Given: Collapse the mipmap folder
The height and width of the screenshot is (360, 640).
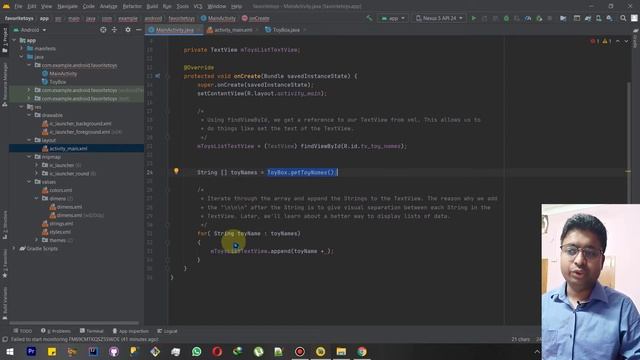Looking at the screenshot, I should (29, 157).
